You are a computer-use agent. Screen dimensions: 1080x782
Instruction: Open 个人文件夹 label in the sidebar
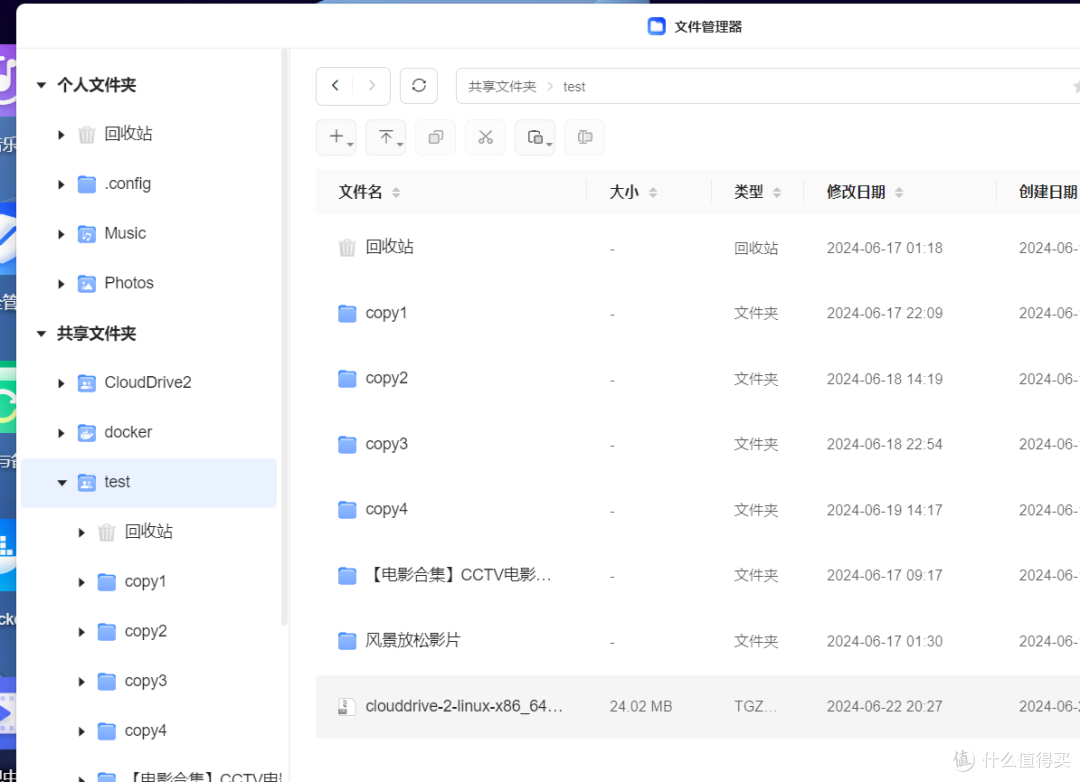tap(96, 85)
